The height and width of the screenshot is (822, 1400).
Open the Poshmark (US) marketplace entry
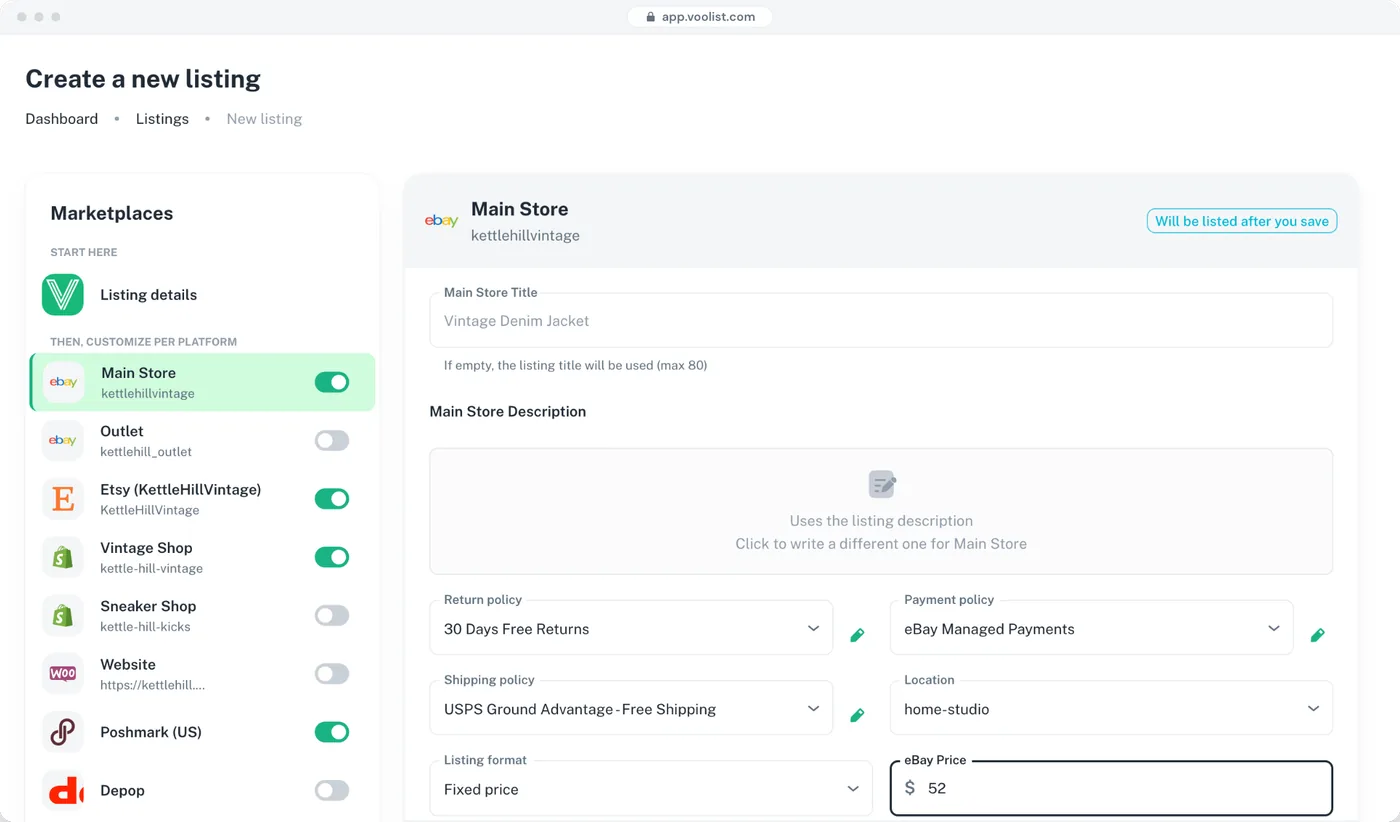203,732
